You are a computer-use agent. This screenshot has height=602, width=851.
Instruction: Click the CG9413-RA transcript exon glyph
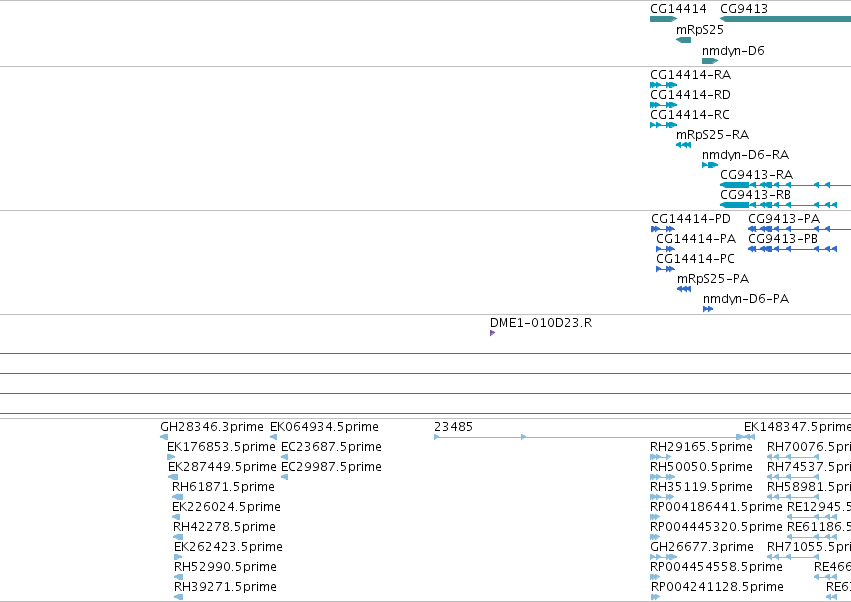click(735, 185)
